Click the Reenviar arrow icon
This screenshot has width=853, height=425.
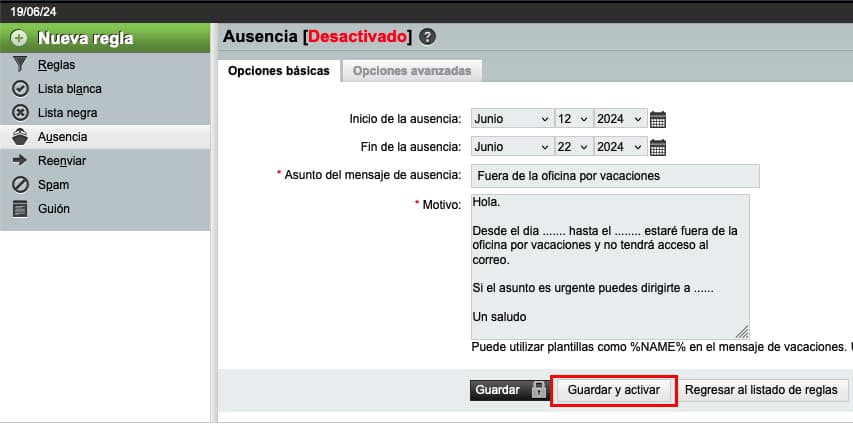(x=18, y=161)
